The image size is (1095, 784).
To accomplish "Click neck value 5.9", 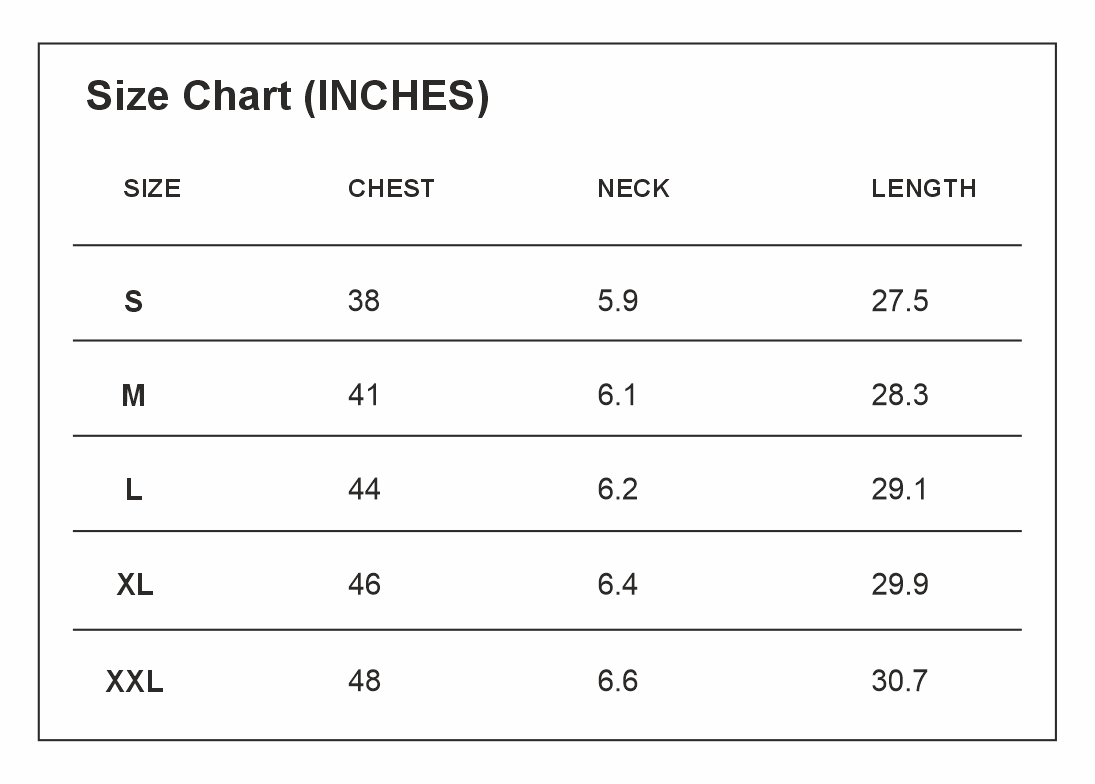I will pyautogui.click(x=617, y=301).
